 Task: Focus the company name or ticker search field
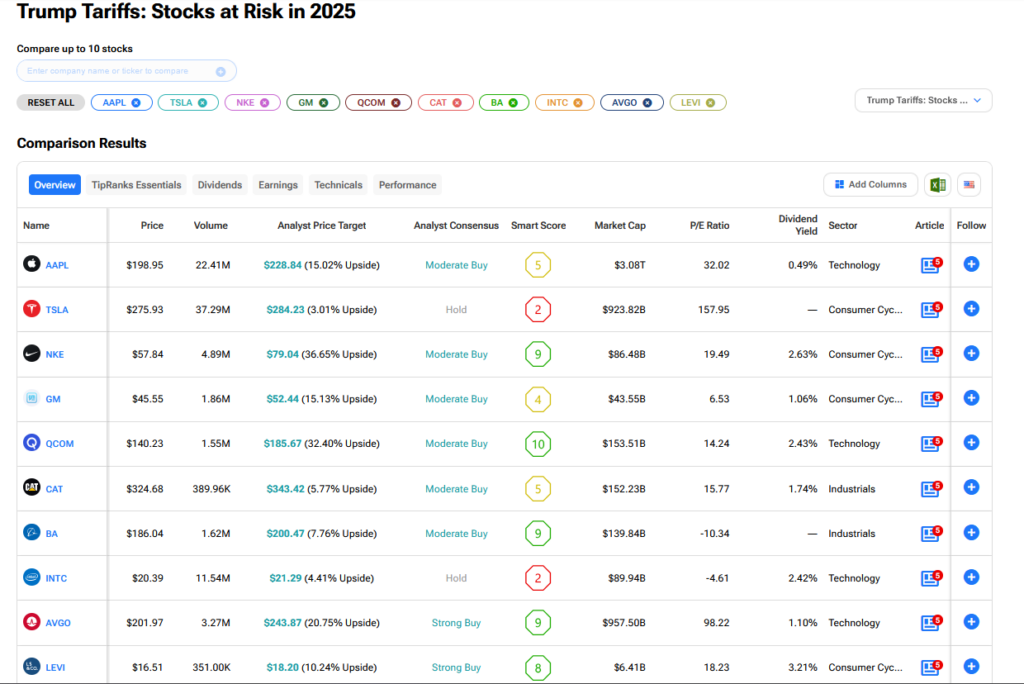[x=127, y=71]
